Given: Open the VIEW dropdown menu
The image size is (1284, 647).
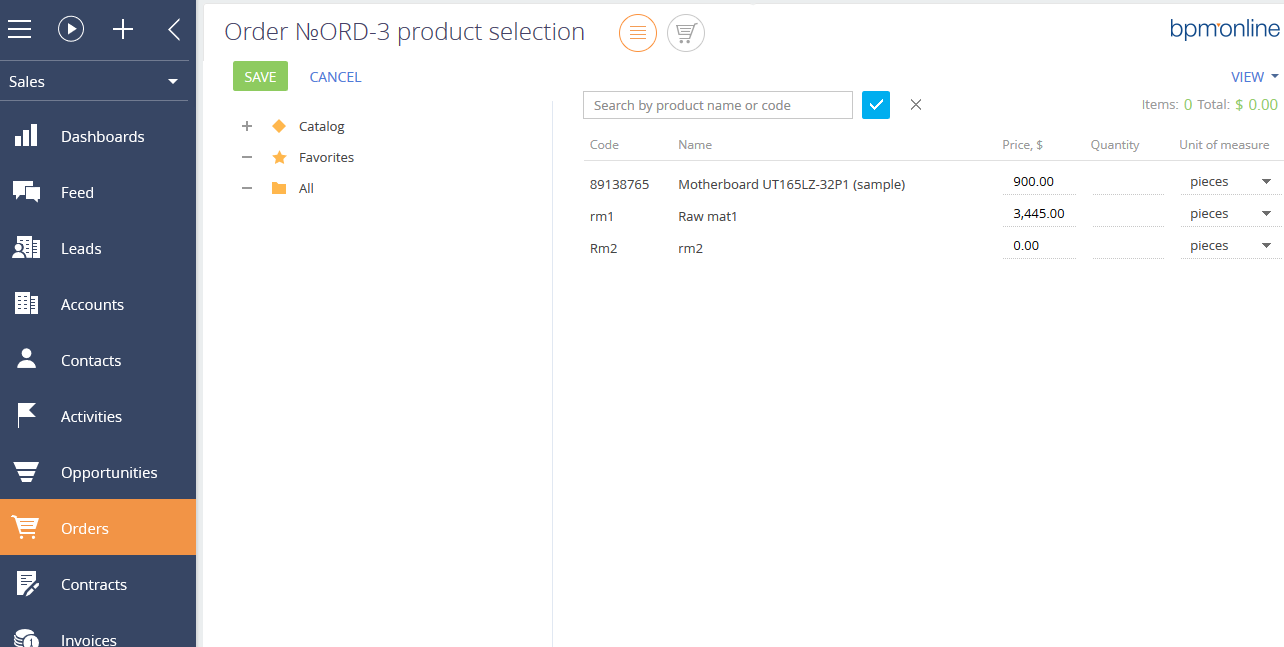Looking at the screenshot, I should [x=1255, y=77].
